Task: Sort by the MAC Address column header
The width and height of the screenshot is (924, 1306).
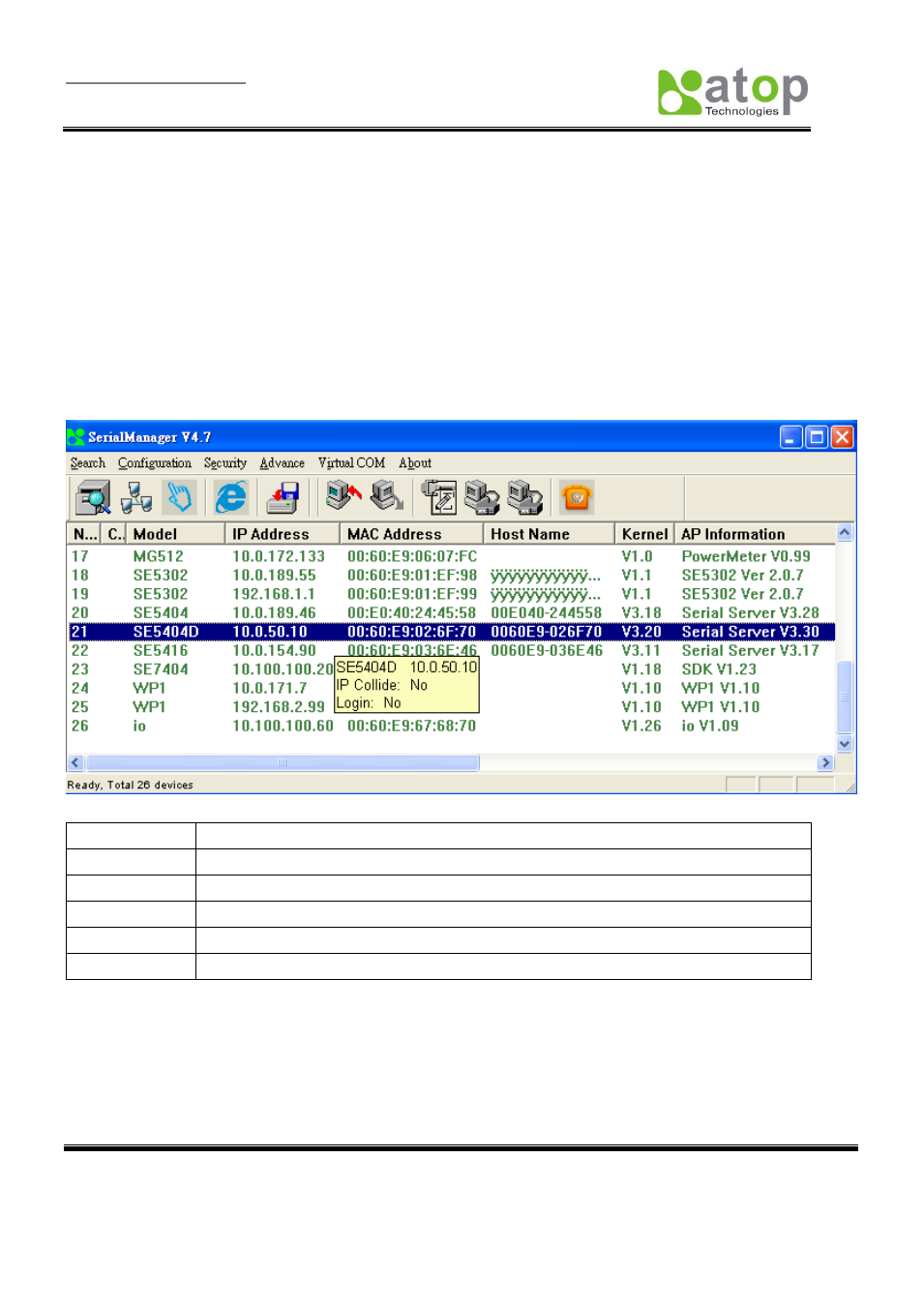Action: [411, 534]
